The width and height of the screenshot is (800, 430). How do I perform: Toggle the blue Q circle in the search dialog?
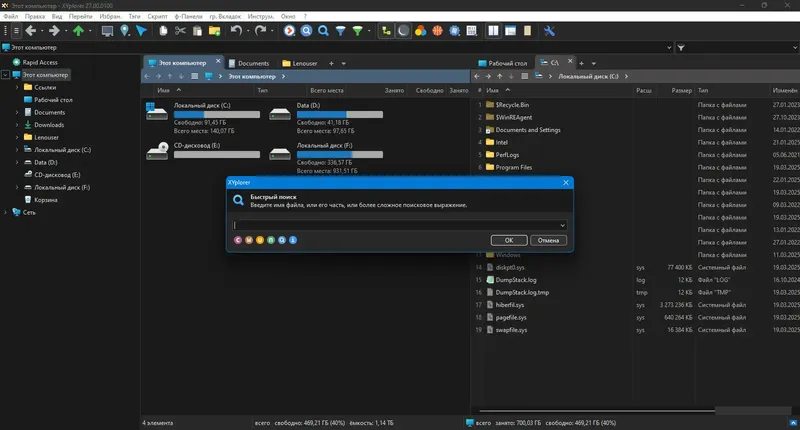click(x=282, y=240)
